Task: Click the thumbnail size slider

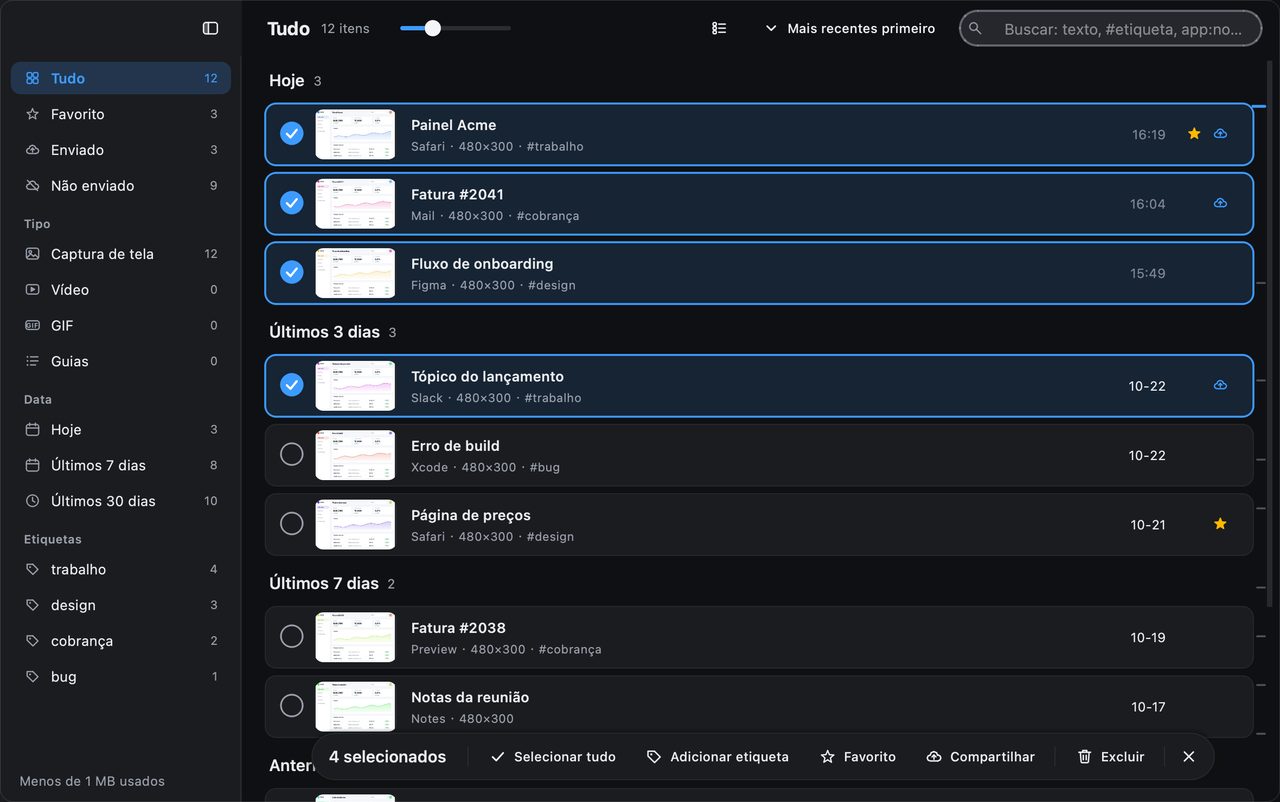Action: tap(455, 28)
